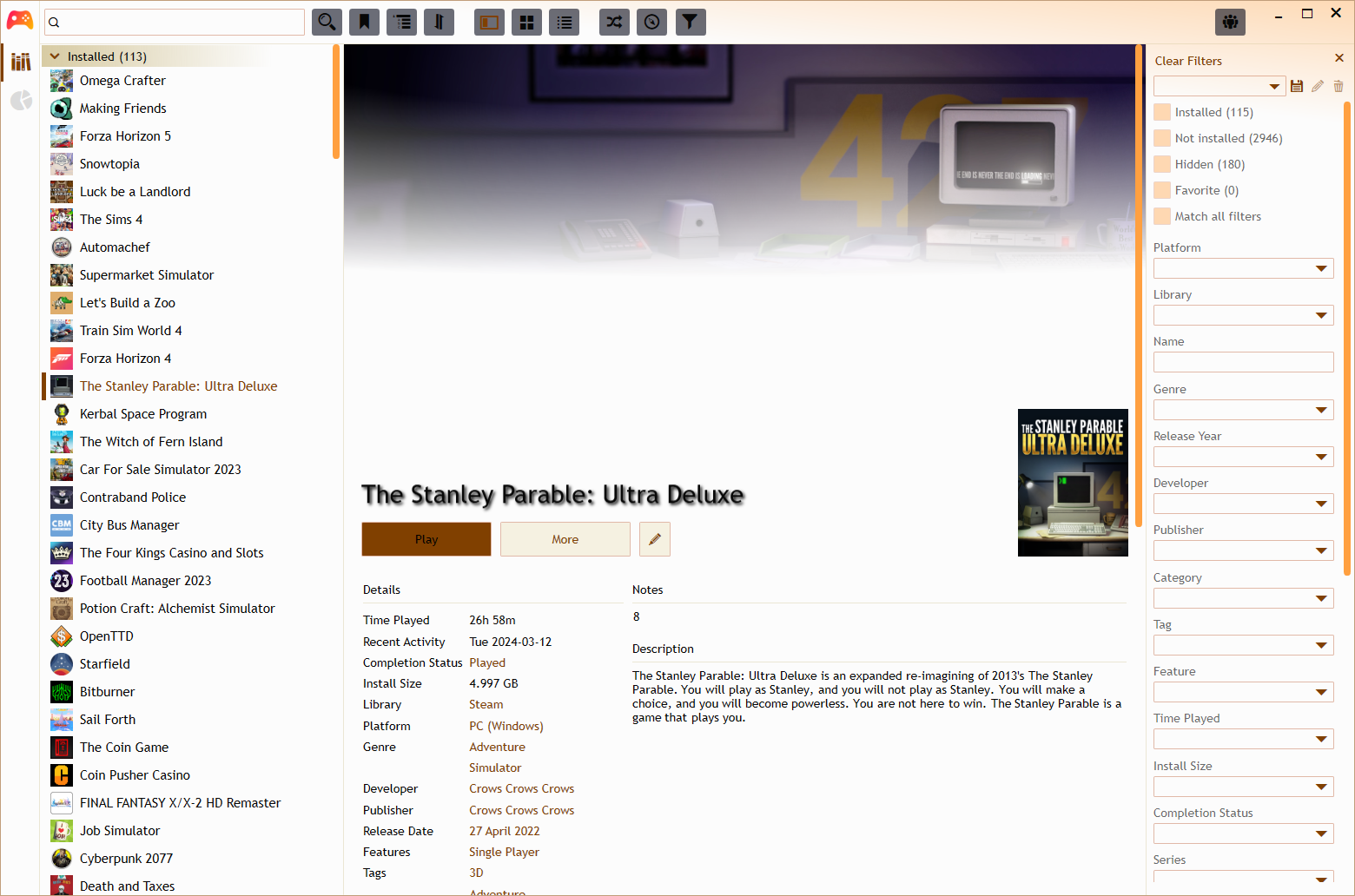The image size is (1355, 896).
Task: Open the Release Year filter dropdown
Action: tap(1243, 457)
